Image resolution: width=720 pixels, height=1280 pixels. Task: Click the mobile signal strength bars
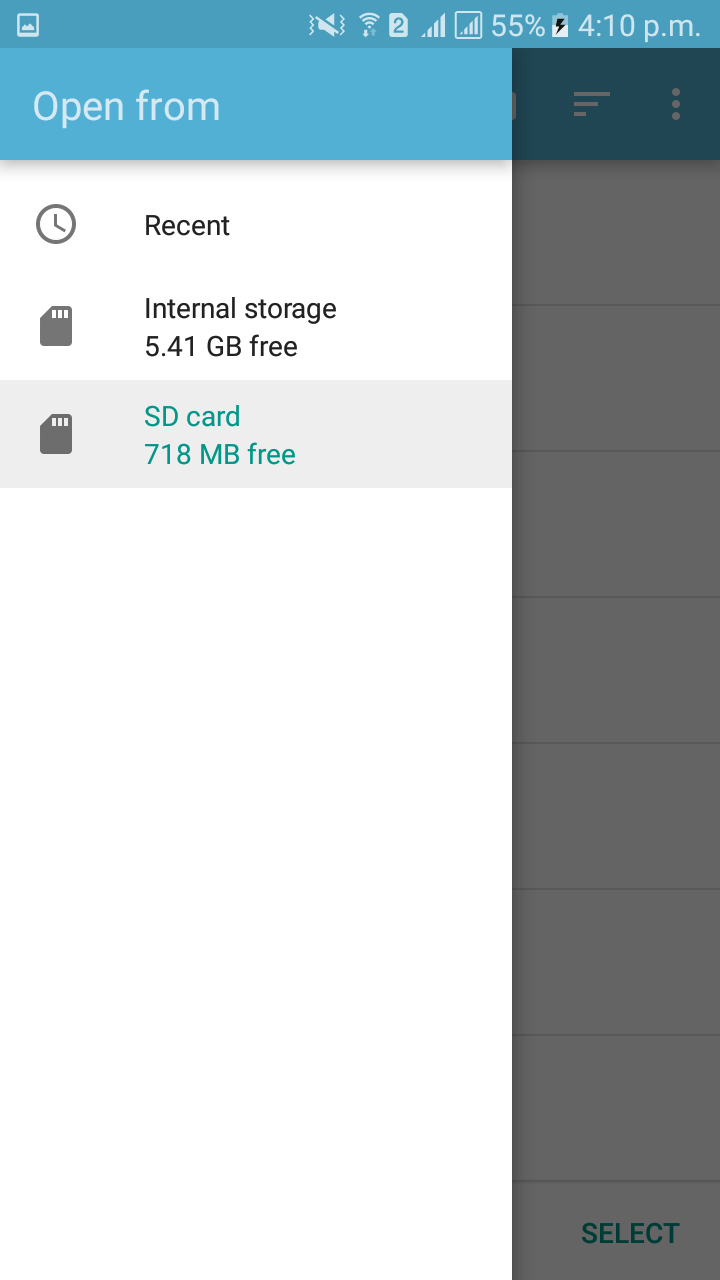[432, 25]
